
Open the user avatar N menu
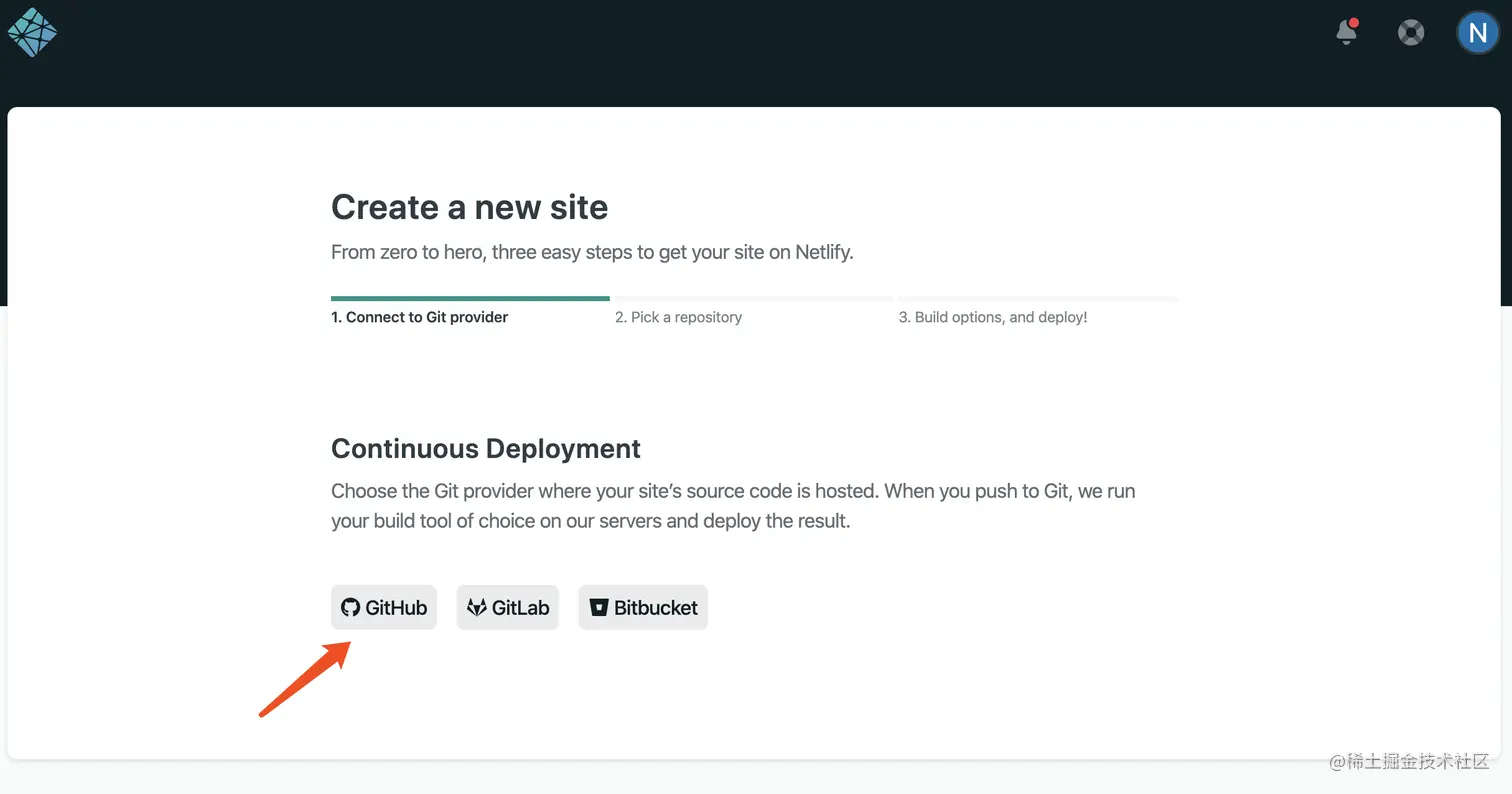pos(1478,33)
